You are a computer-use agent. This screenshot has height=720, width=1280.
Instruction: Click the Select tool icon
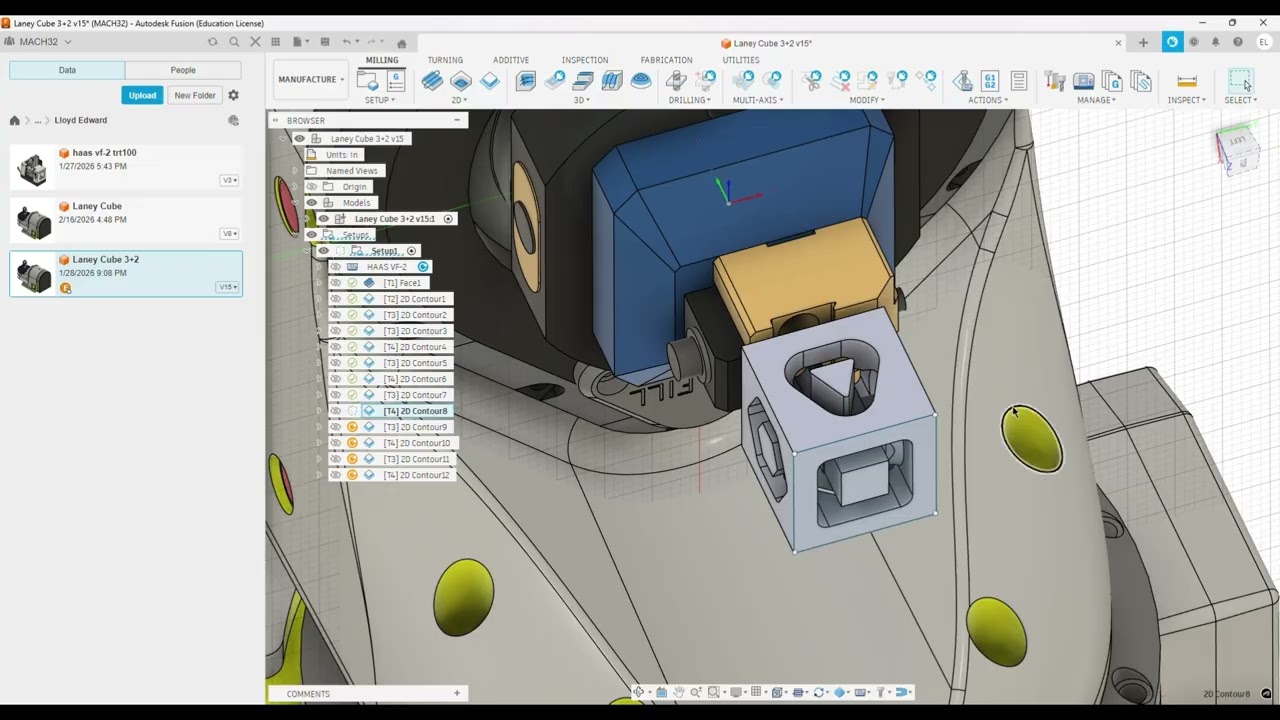[1240, 81]
